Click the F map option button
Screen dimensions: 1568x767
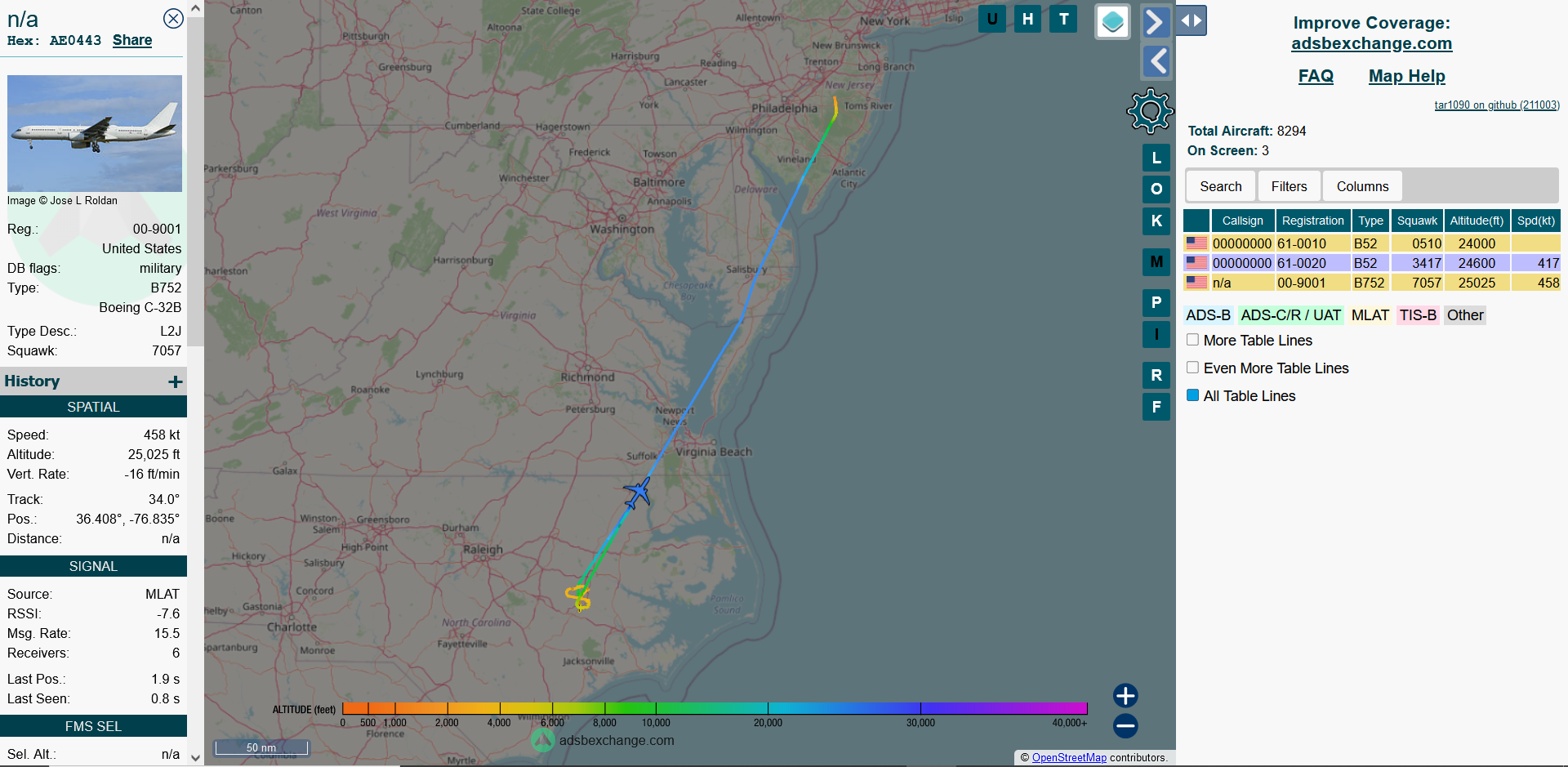click(1156, 407)
